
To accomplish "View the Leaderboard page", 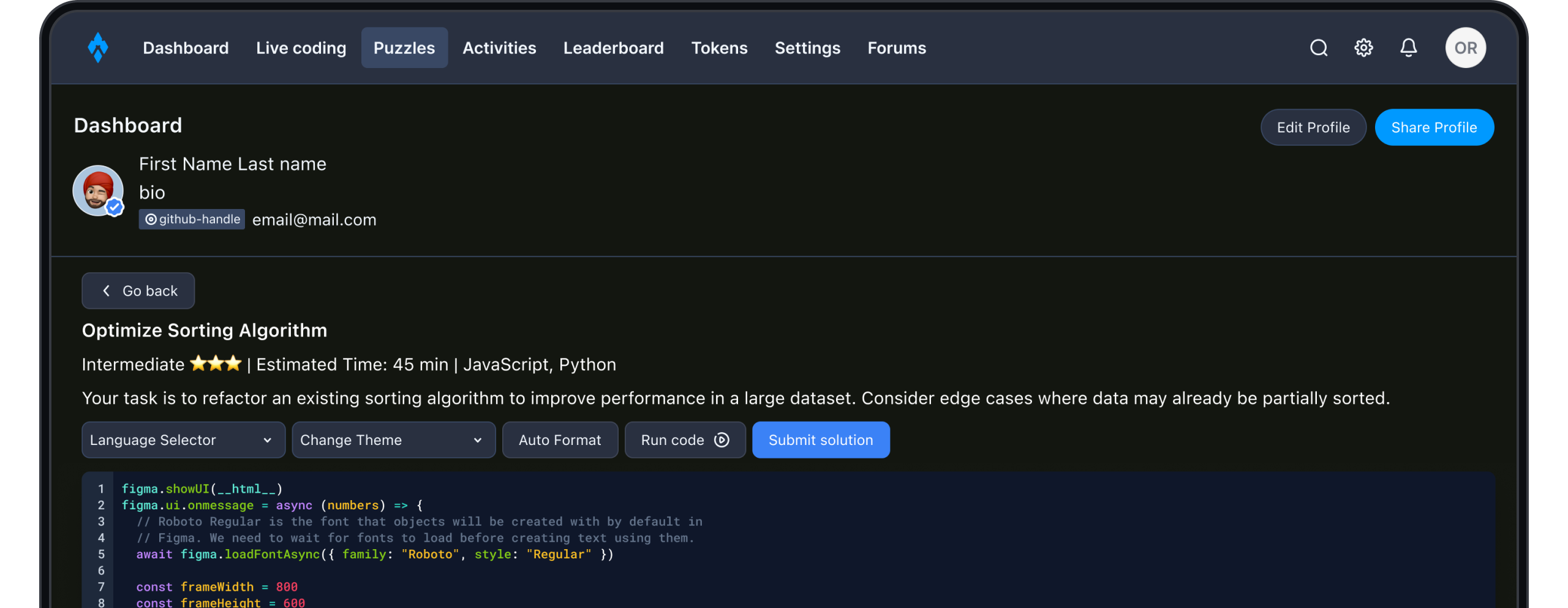I will 613,48.
